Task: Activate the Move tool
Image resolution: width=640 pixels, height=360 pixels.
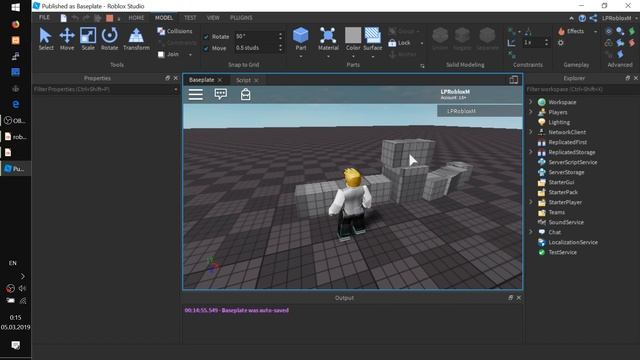Action: (x=67, y=39)
